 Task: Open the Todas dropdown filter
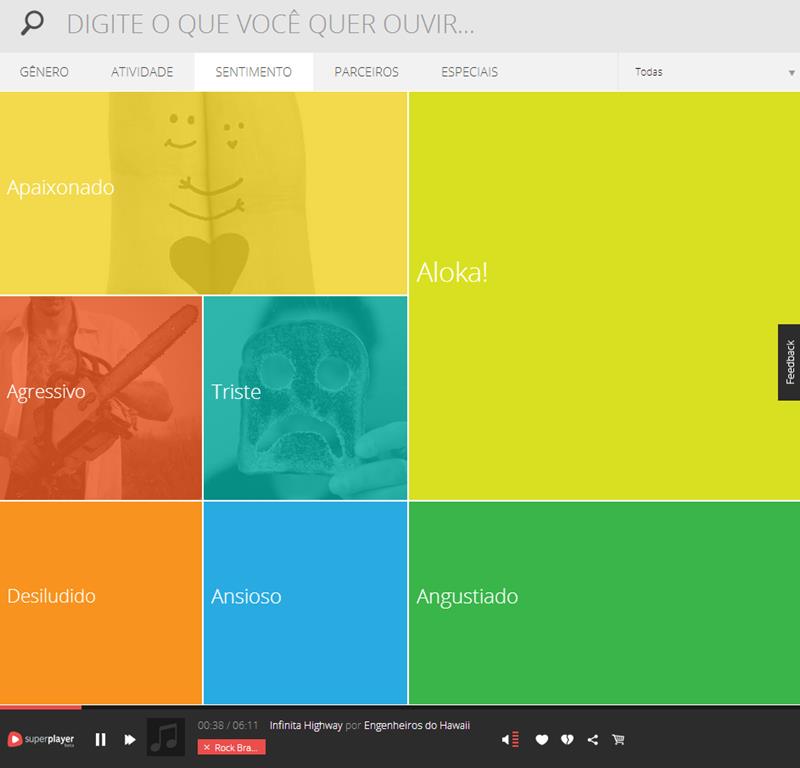(708, 72)
